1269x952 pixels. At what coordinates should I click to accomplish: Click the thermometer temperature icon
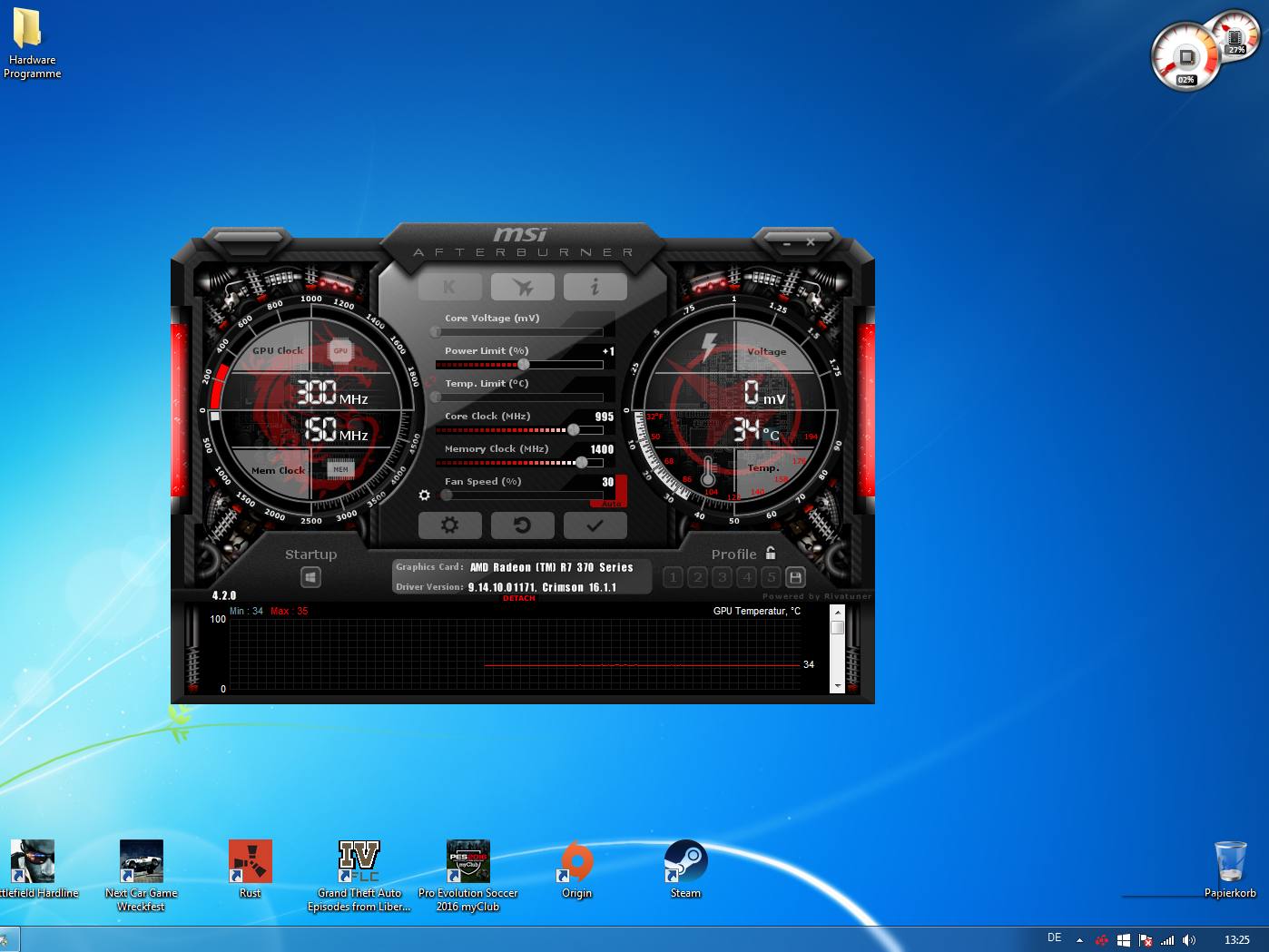coord(708,471)
